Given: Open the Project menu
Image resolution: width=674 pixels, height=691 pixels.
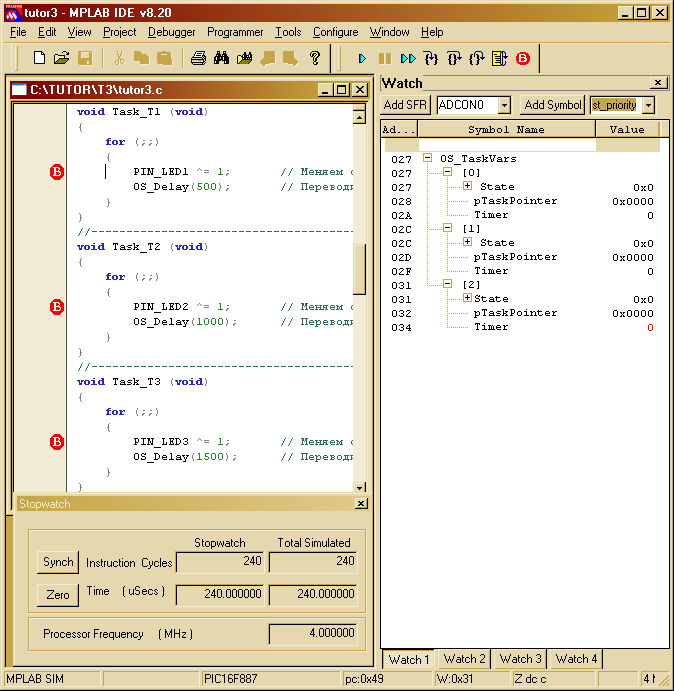Looking at the screenshot, I should [119, 32].
